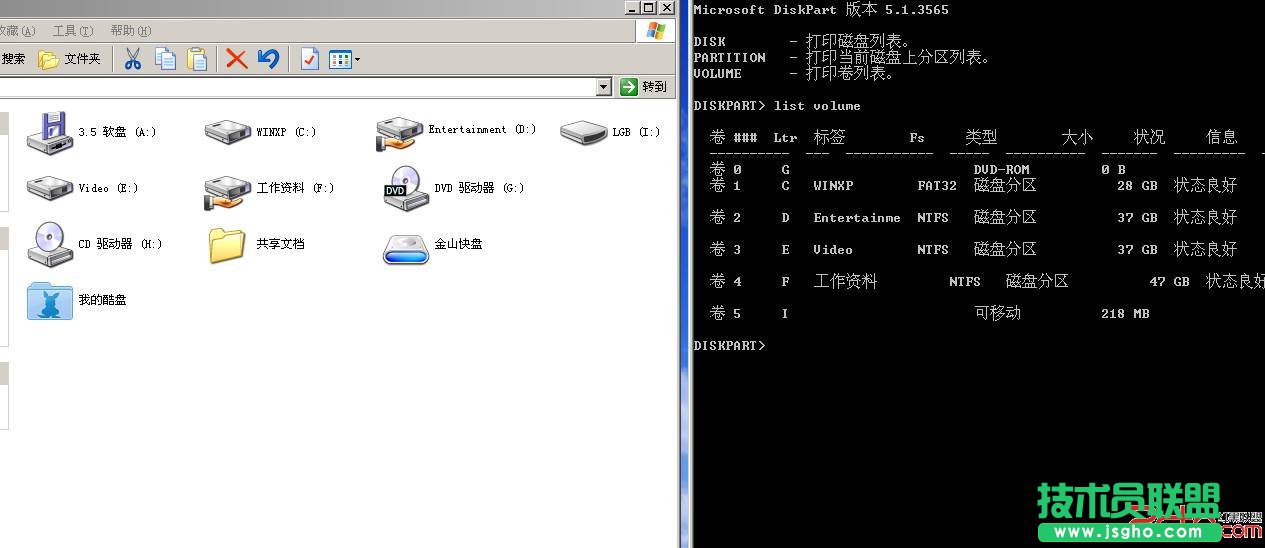Open the 帮助(H) menu
This screenshot has height=548, width=1265.
coord(130,31)
